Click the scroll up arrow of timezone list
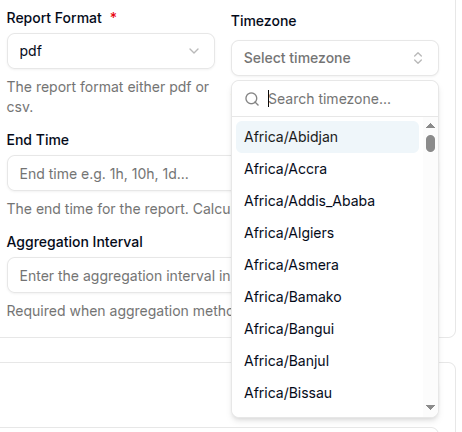 (430, 126)
